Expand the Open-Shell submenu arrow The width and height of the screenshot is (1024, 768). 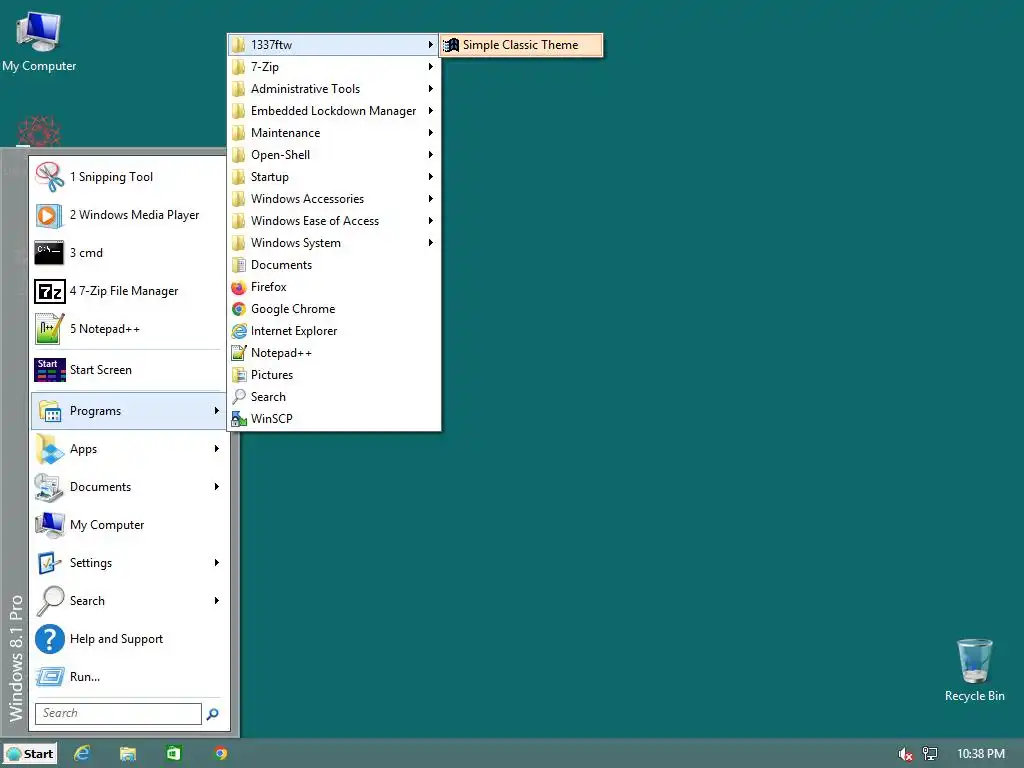click(x=430, y=155)
